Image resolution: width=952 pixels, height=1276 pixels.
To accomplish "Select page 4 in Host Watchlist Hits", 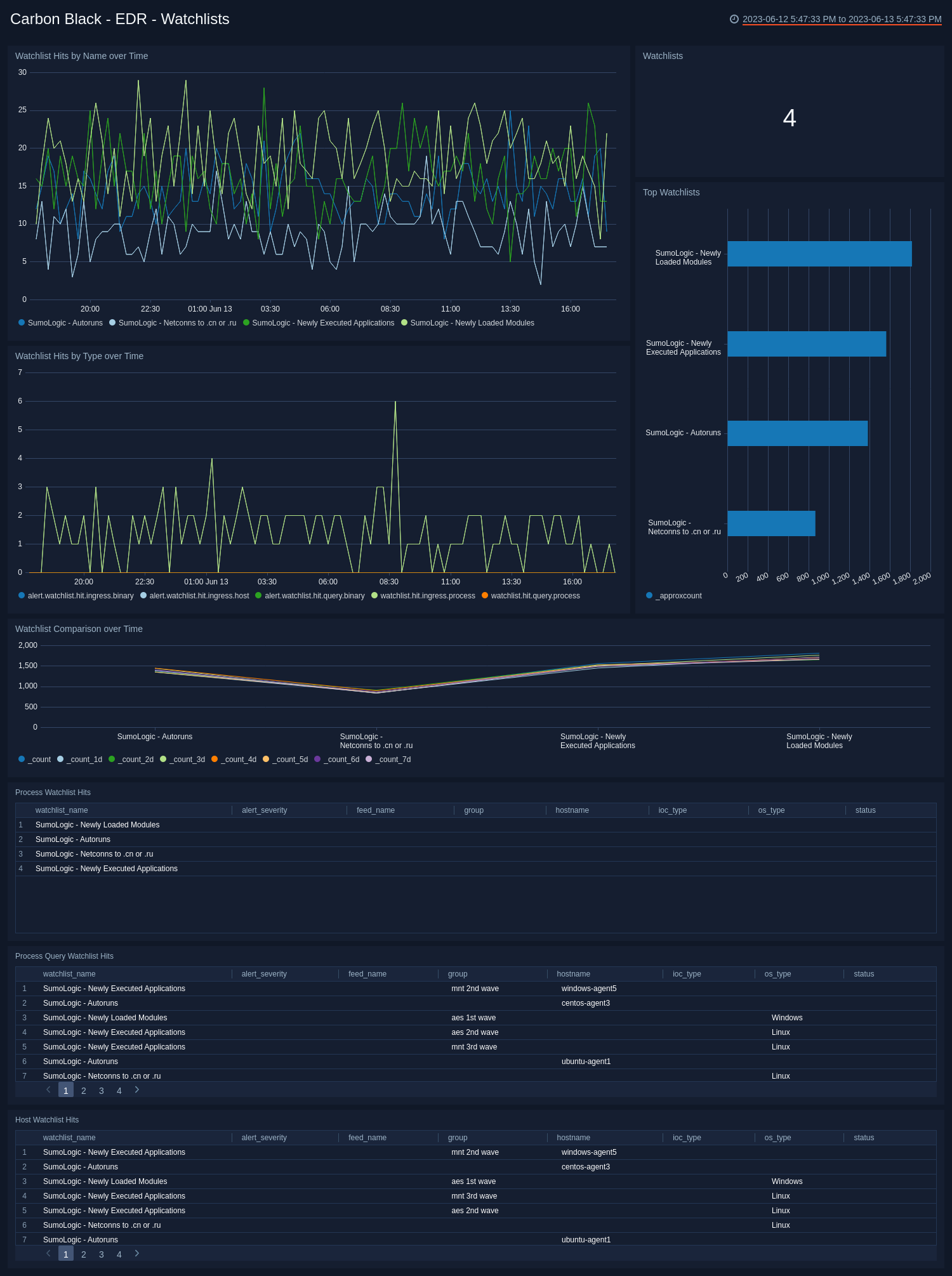I will pyautogui.click(x=119, y=1254).
